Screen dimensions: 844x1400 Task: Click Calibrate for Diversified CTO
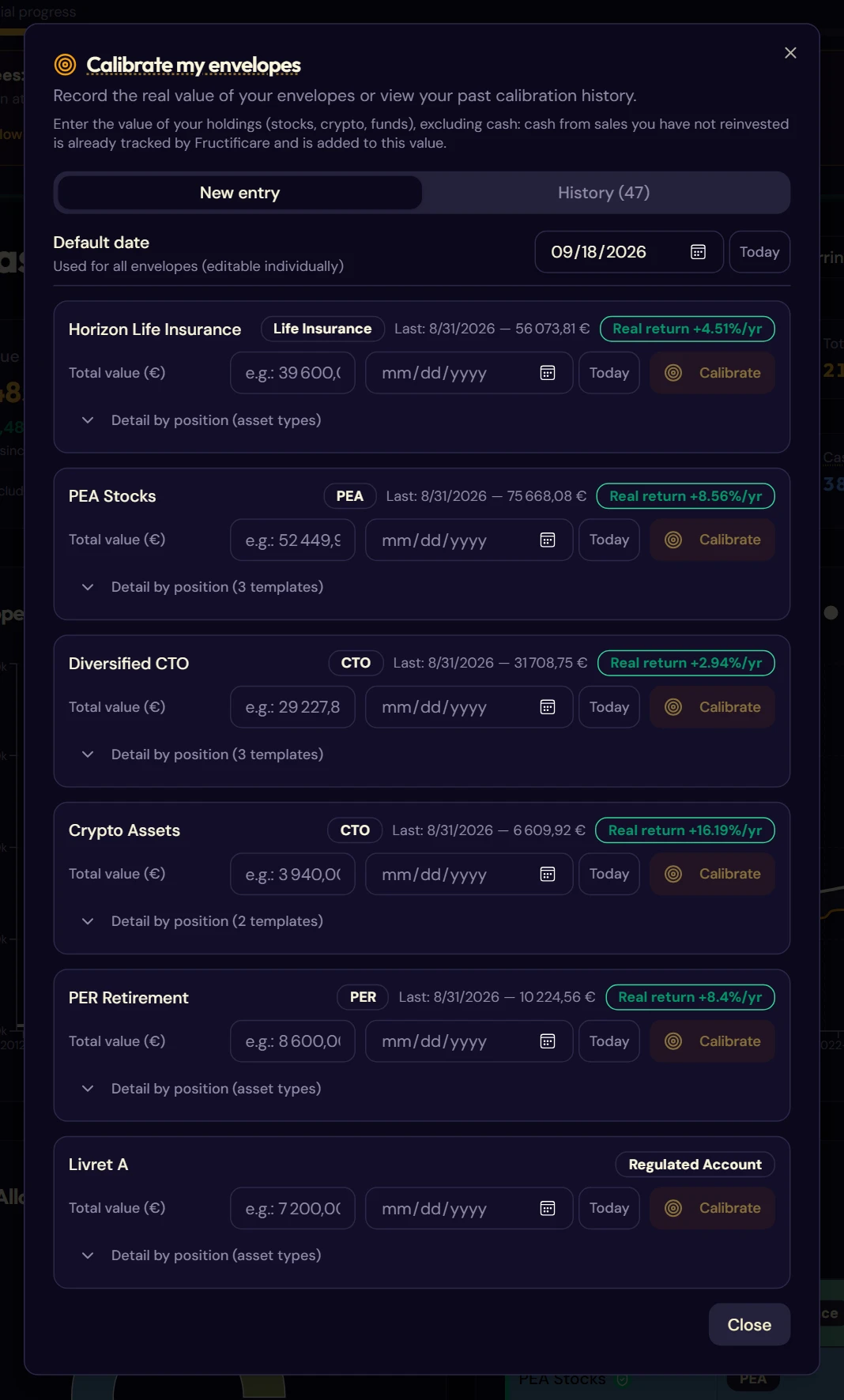(712, 707)
